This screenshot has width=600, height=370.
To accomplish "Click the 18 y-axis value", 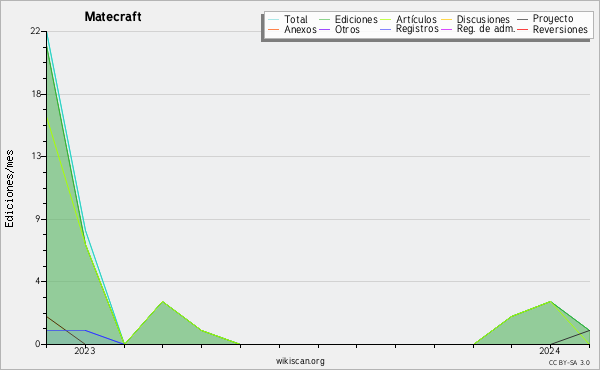I will pyautogui.click(x=36, y=94).
